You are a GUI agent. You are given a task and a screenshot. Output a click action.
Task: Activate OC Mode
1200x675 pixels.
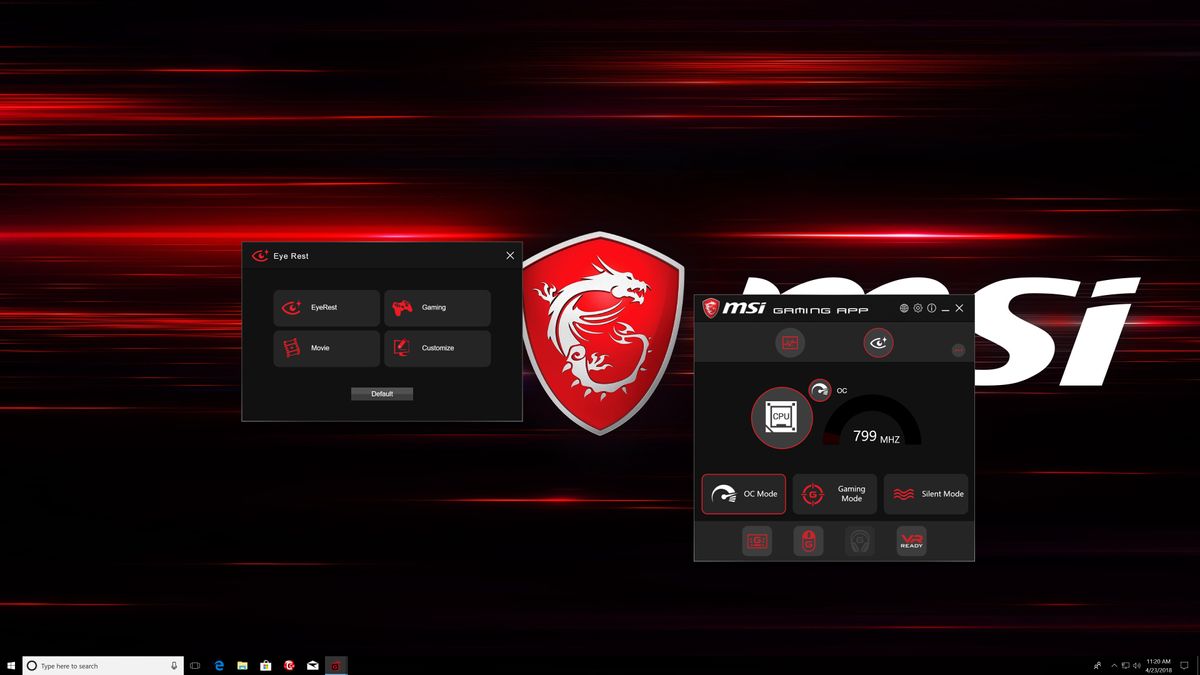[743, 494]
